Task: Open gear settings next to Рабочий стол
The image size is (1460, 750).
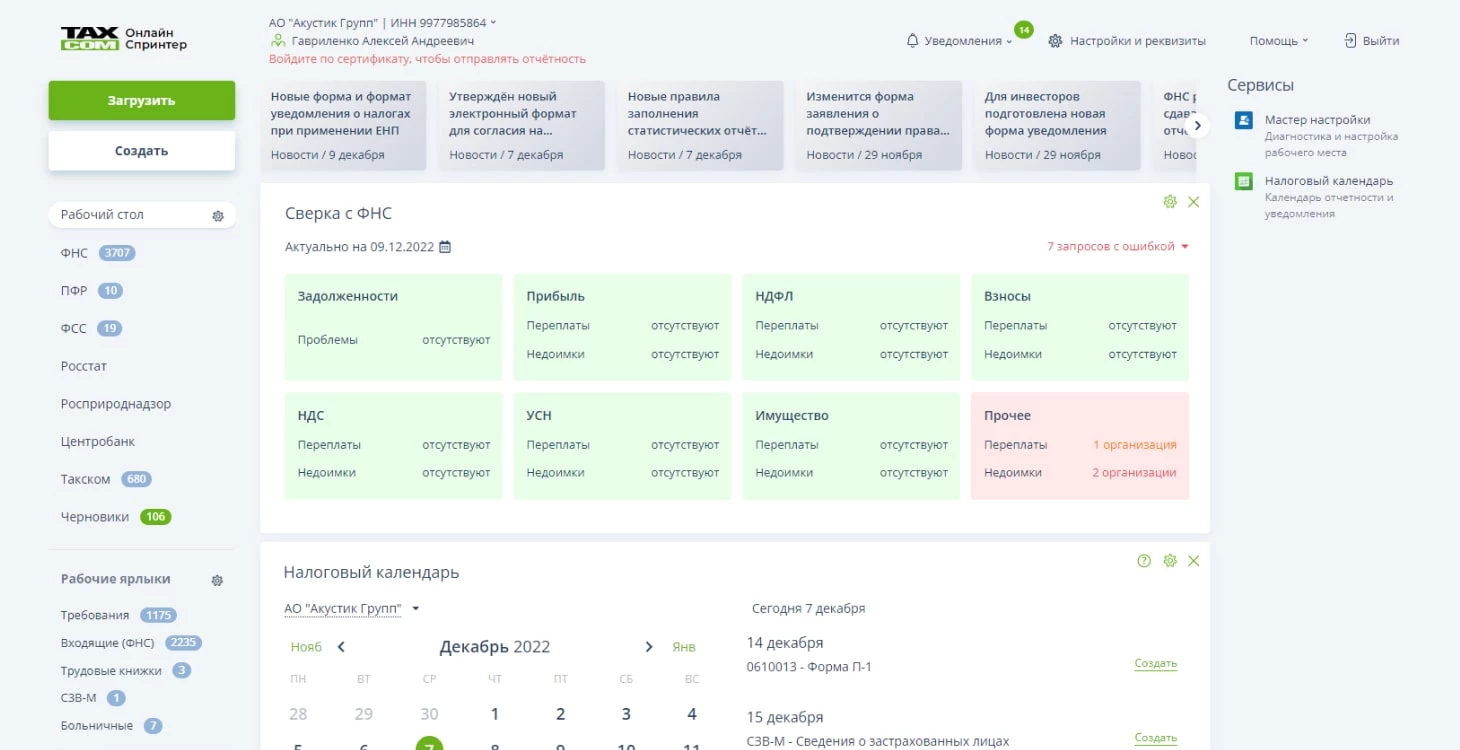Action: click(x=218, y=216)
